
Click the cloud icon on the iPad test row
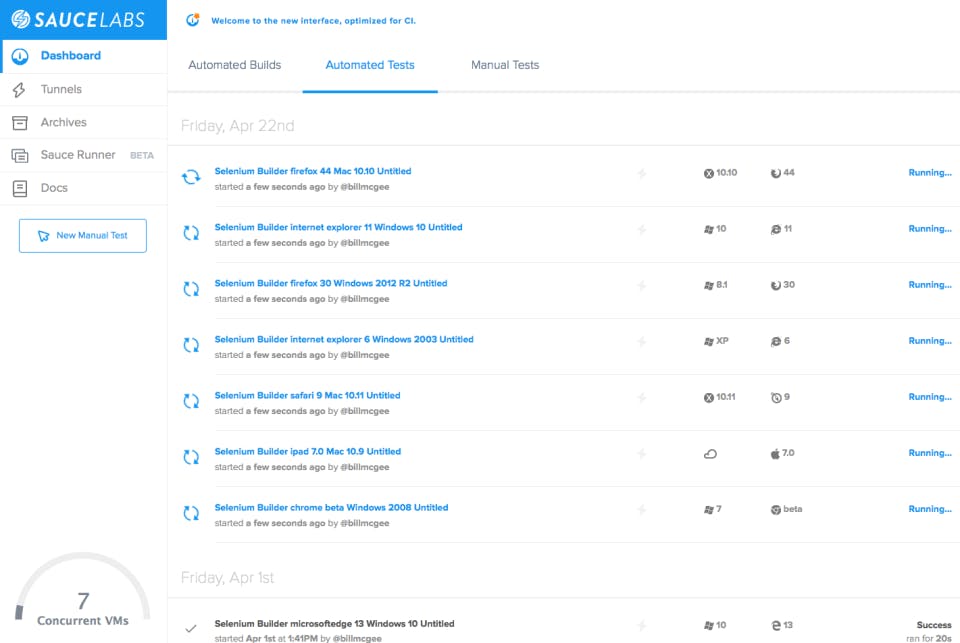711,453
